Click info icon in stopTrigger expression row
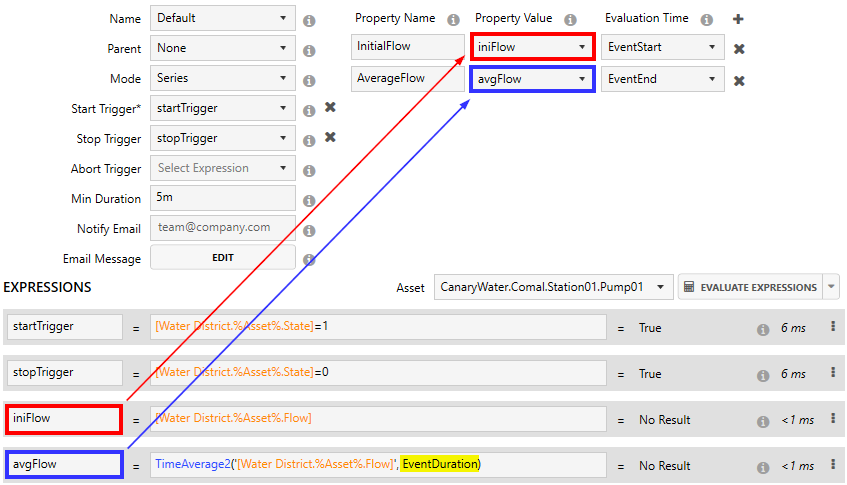This screenshot has width=847, height=485. [763, 375]
